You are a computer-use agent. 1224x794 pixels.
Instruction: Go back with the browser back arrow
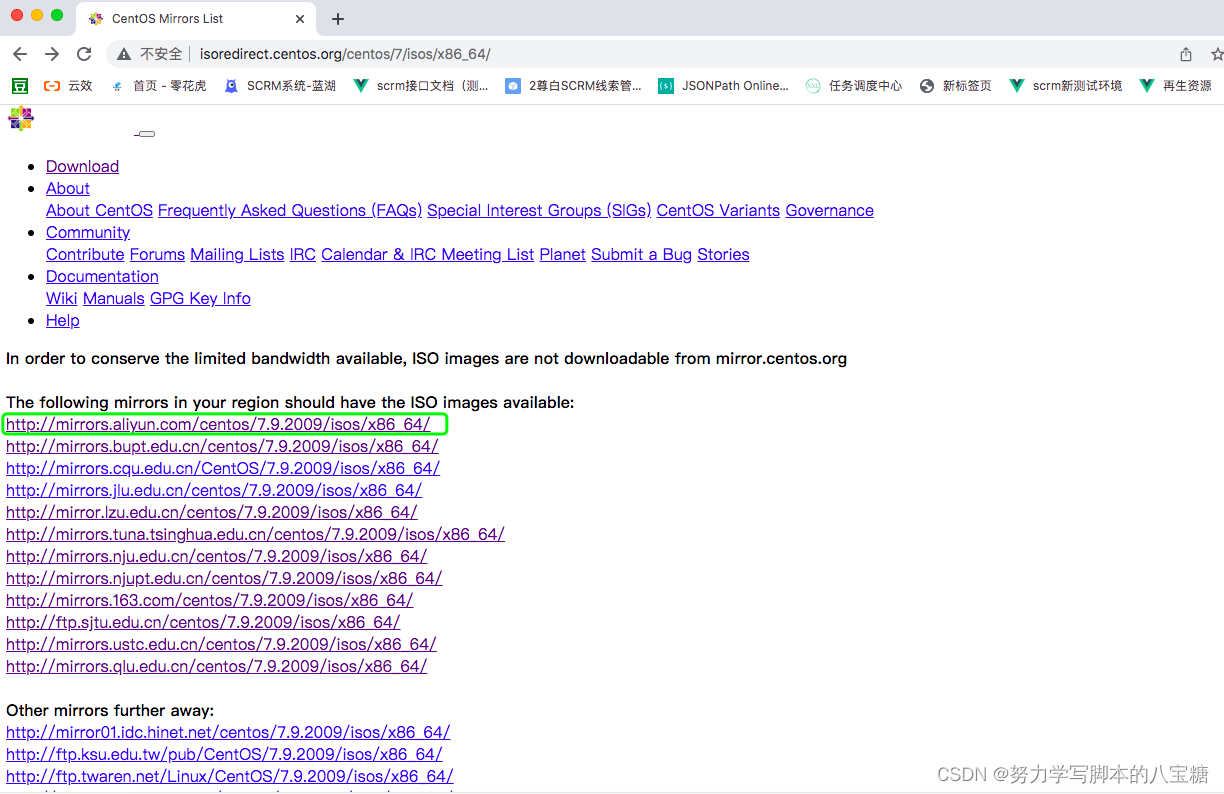[20, 54]
